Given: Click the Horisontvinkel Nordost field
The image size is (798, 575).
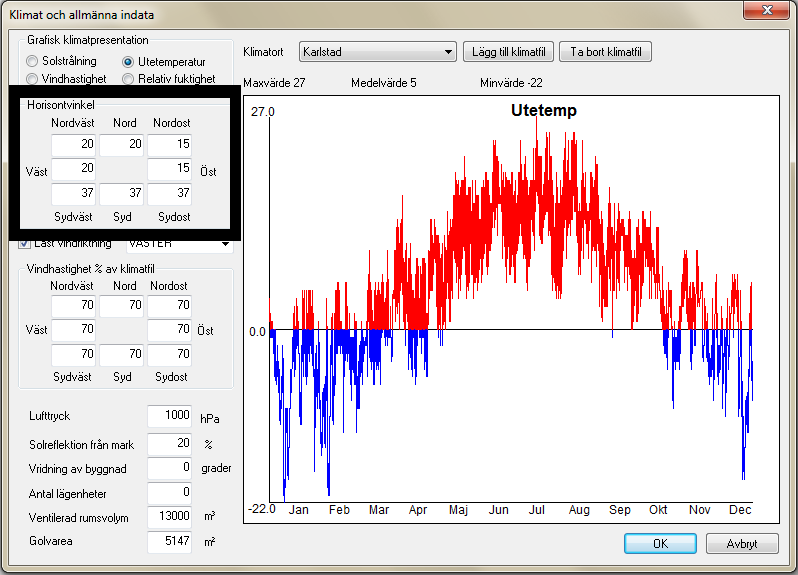Looking at the screenshot, I should tap(169, 145).
